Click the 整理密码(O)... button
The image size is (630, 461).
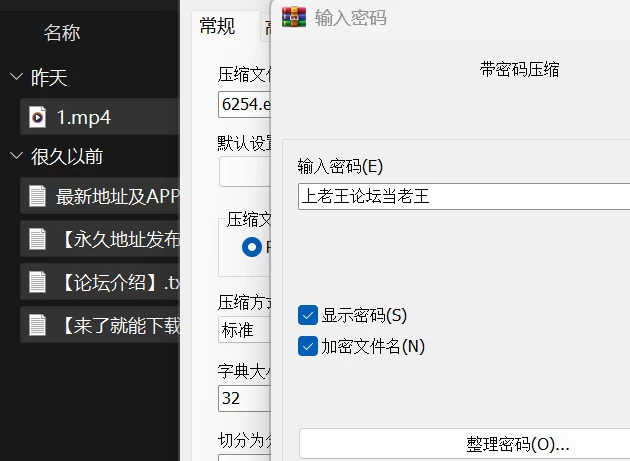point(464,444)
